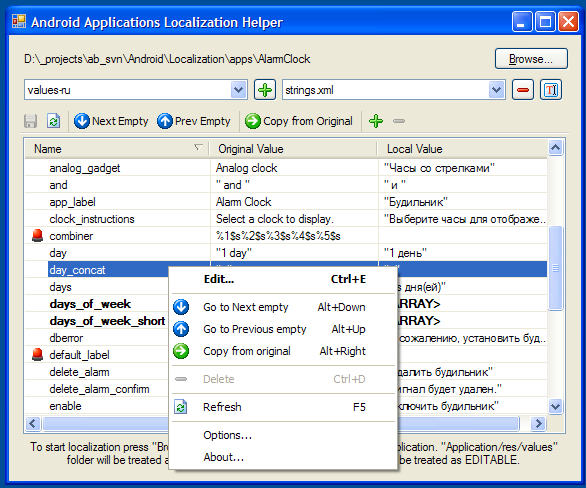This screenshot has width=586, height=488.
Task: Click the green plus add-string toolbar icon
Action: click(376, 121)
